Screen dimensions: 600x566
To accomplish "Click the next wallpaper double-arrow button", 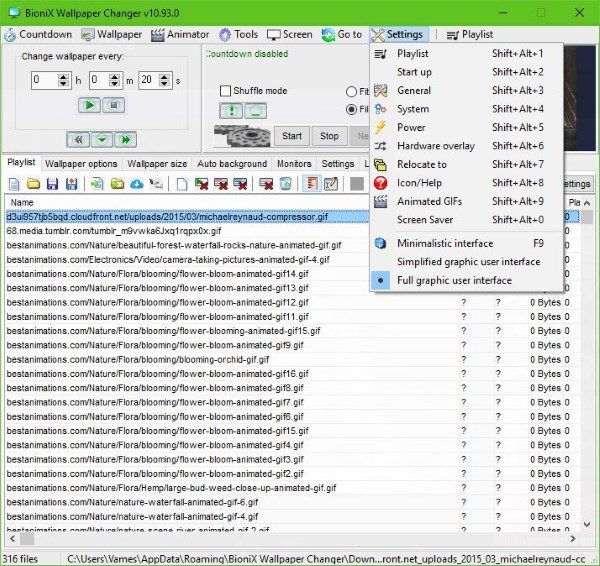I will click(x=126, y=140).
